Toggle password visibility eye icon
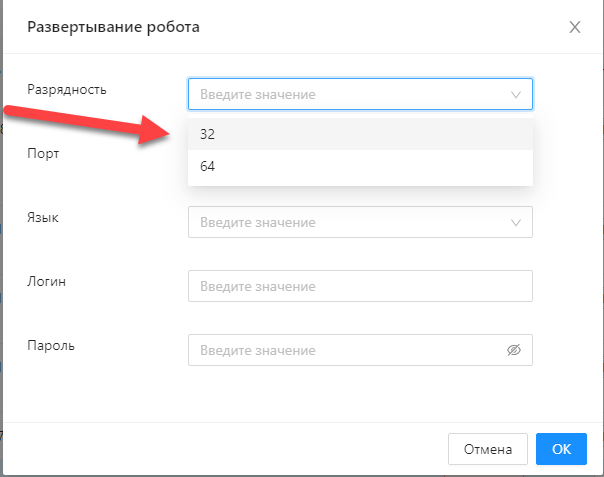604x477 pixels. point(514,350)
